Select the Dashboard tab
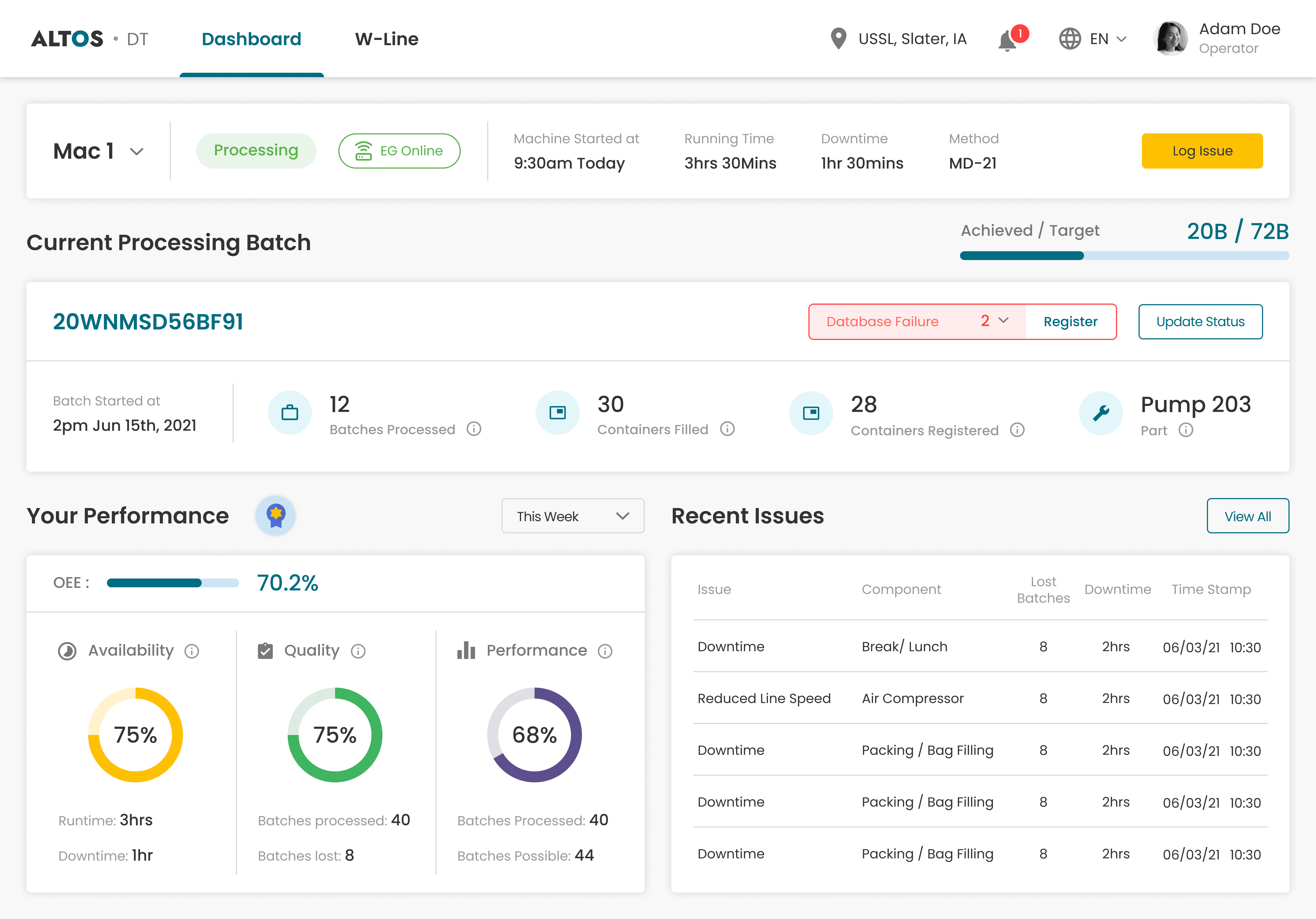Screen dimensions: 1316x919 click(252, 39)
